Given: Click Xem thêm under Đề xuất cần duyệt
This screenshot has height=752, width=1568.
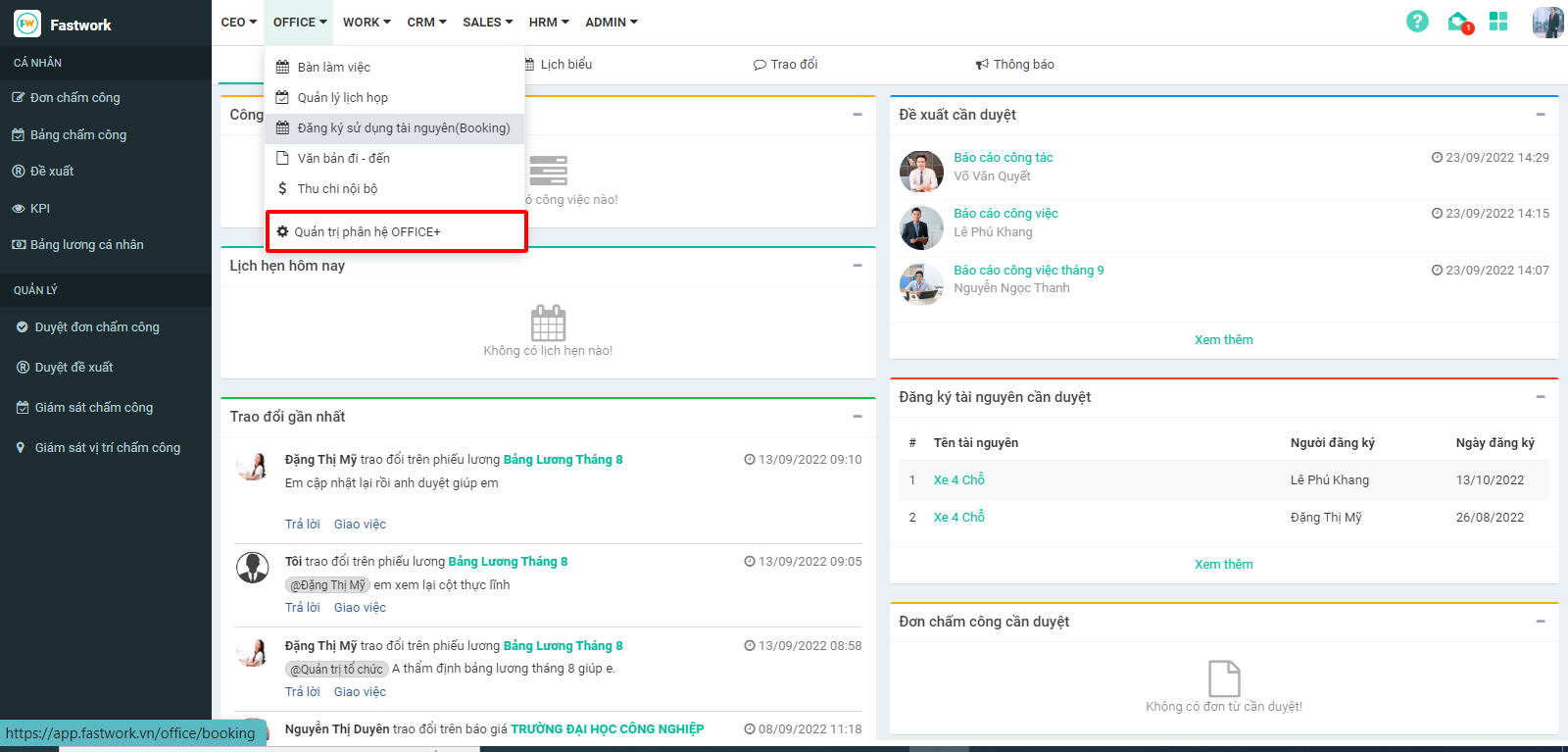Looking at the screenshot, I should point(1223,340).
